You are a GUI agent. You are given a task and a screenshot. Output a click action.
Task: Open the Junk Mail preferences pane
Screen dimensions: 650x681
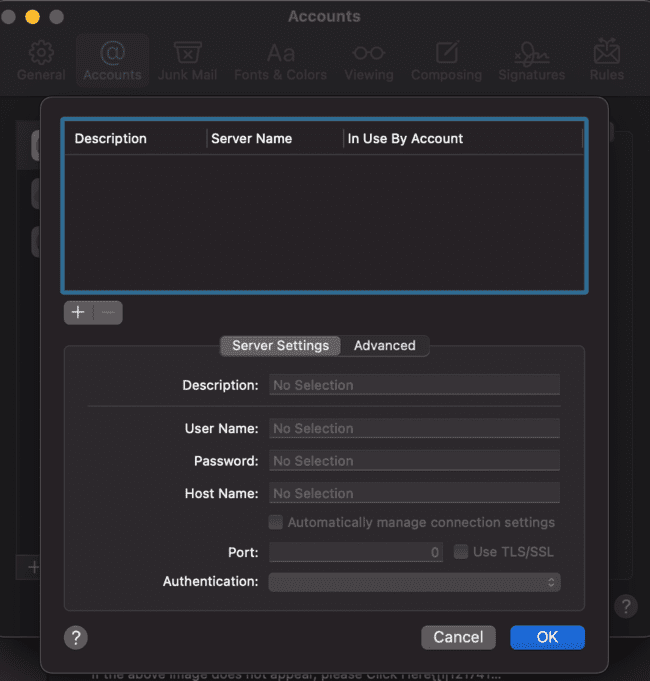coord(187,61)
